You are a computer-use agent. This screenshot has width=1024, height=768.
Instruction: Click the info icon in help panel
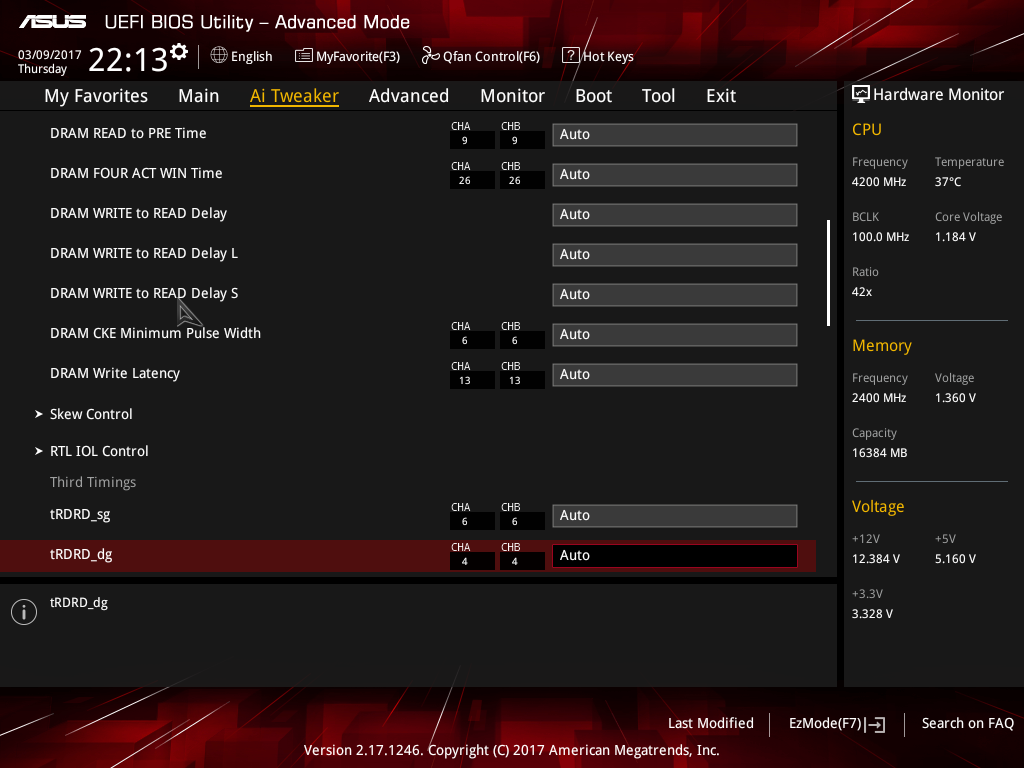(x=24, y=612)
